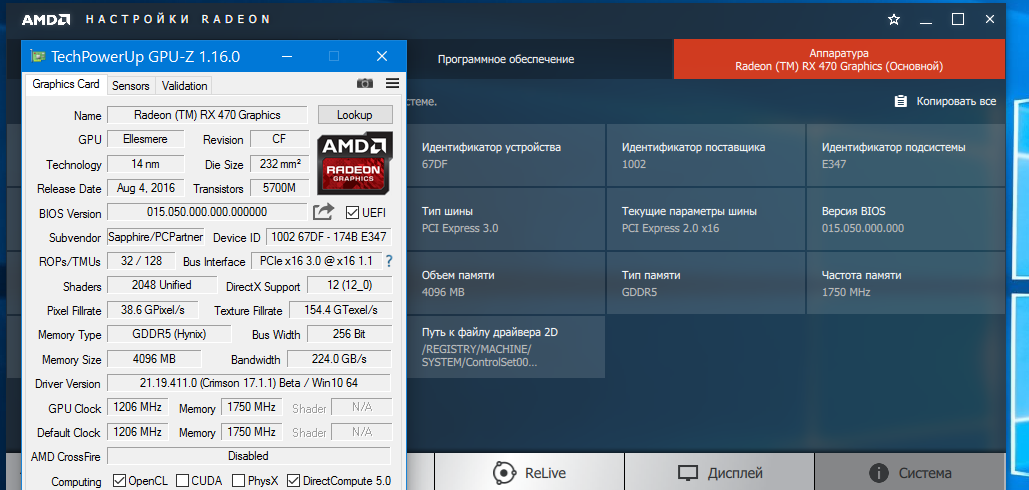Viewport: 1029px width, 490px height.
Task: Click the AMD logo in Radeon Settings
Action: pos(46,19)
